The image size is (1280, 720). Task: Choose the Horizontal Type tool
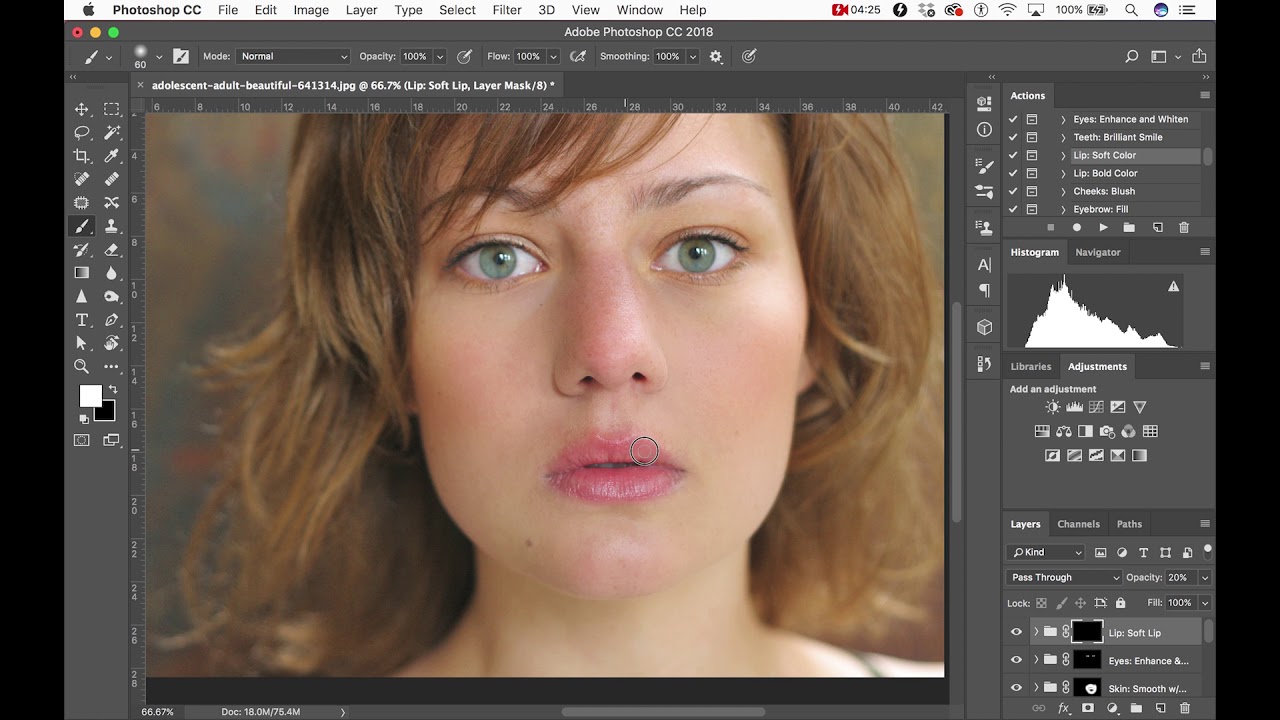(x=82, y=320)
